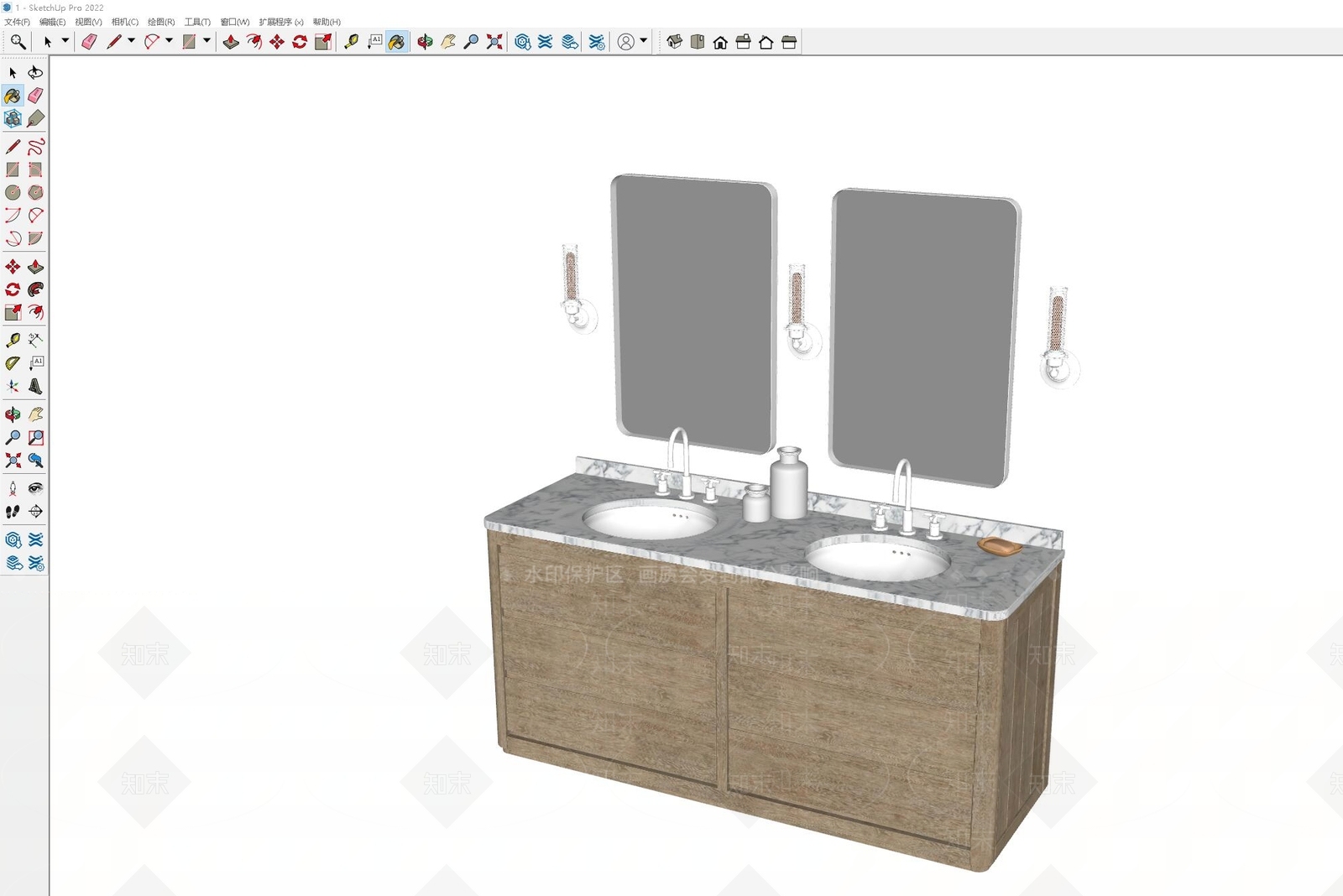This screenshot has height=896, width=1343.
Task: Switch to Front view house icon
Action: pos(720,41)
